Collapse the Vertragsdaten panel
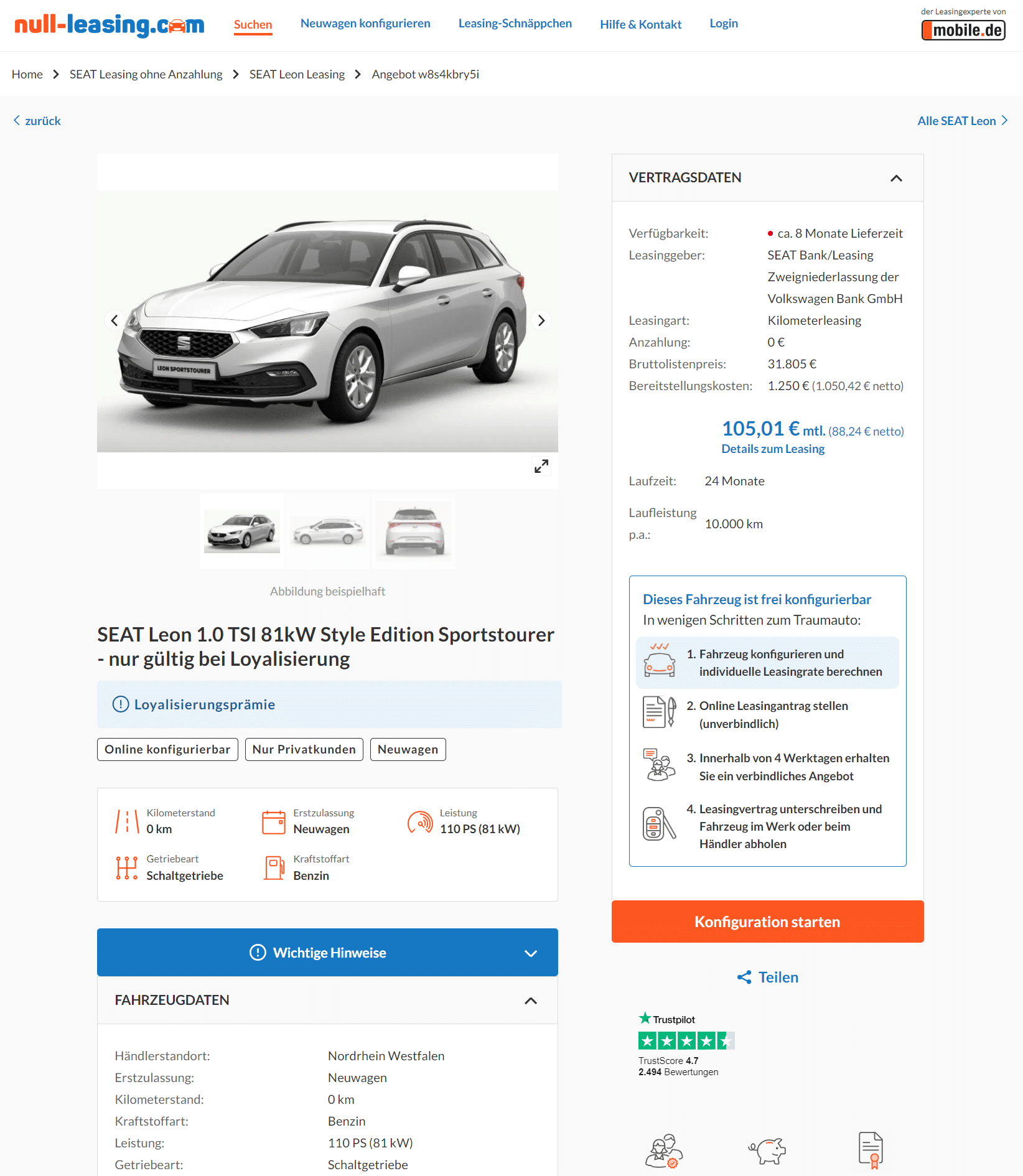The width and height of the screenshot is (1023, 1176). (896, 178)
